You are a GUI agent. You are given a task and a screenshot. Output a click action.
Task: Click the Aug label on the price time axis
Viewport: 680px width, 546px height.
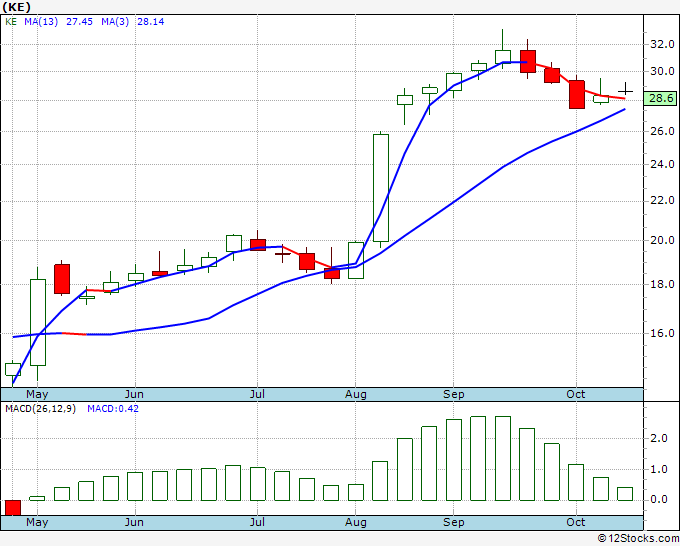click(x=356, y=394)
